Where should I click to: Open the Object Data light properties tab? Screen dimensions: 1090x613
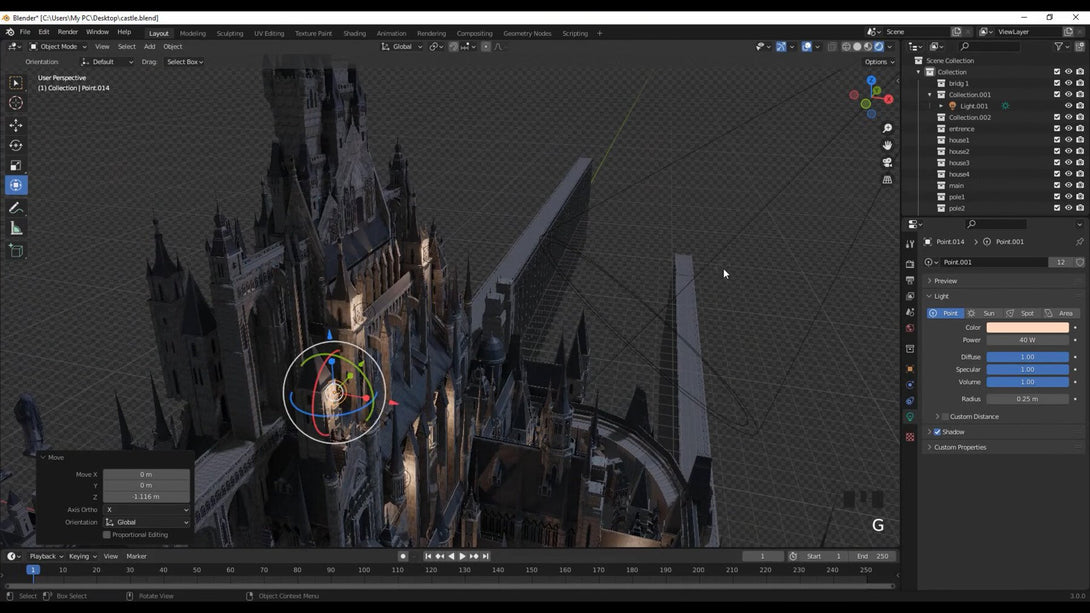pyautogui.click(x=910, y=417)
